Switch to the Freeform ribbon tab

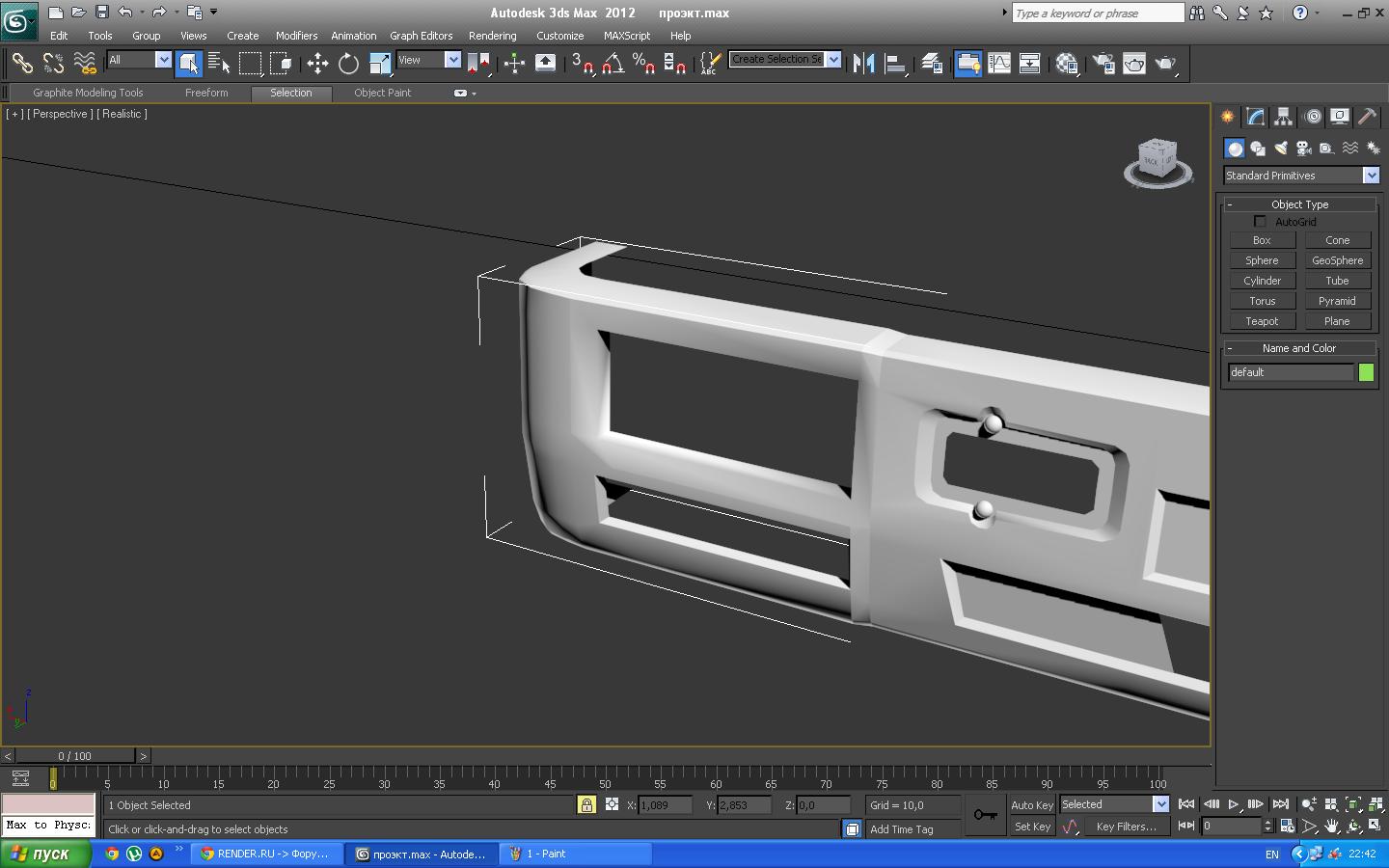[x=206, y=93]
